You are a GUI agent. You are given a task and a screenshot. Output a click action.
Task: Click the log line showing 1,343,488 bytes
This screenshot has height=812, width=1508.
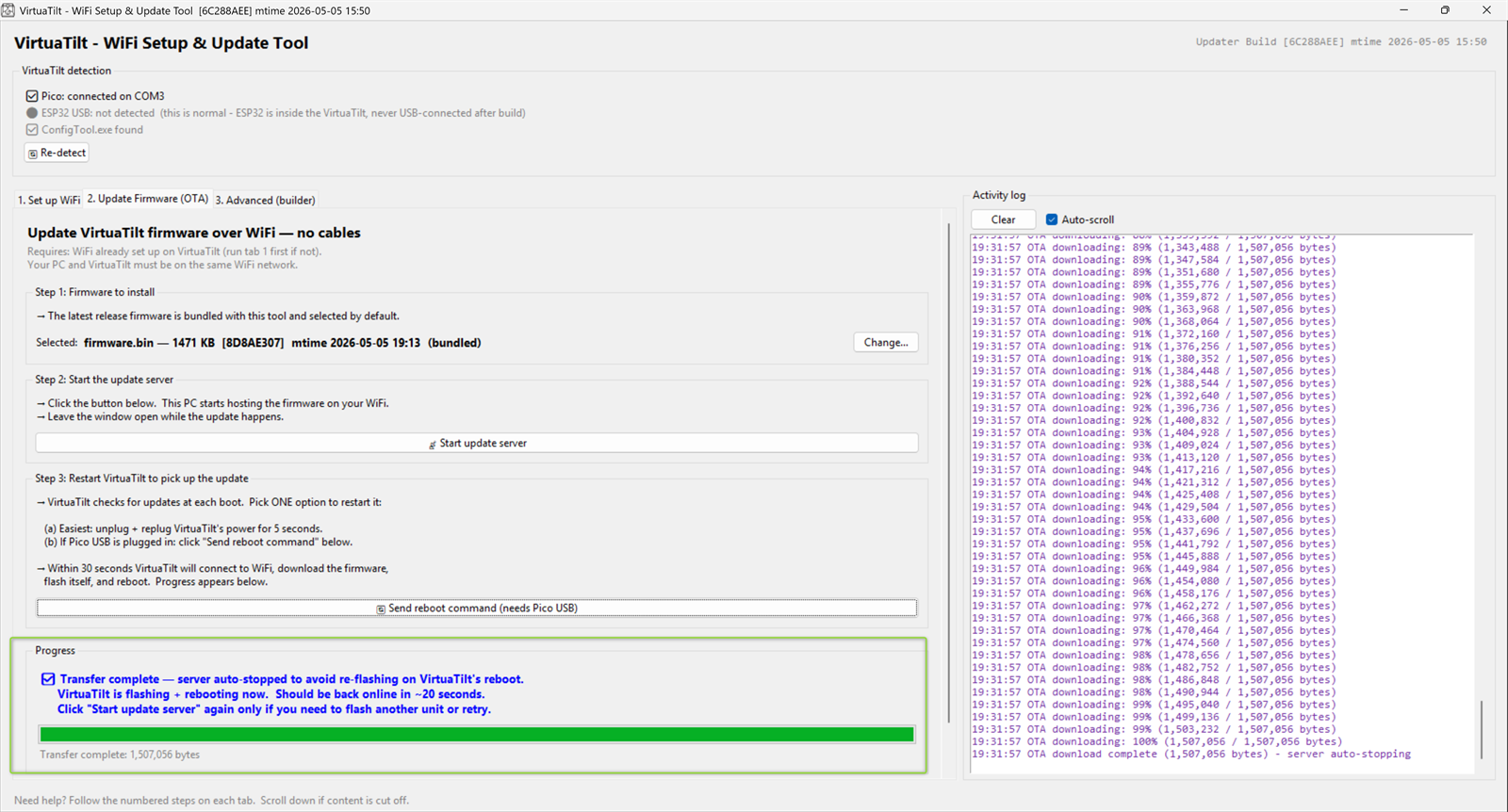point(1154,248)
